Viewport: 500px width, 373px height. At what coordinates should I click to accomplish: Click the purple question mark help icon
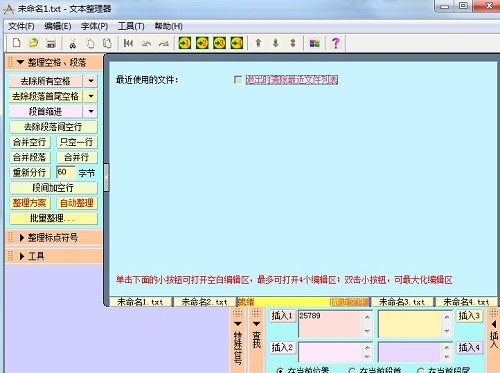click(x=336, y=43)
